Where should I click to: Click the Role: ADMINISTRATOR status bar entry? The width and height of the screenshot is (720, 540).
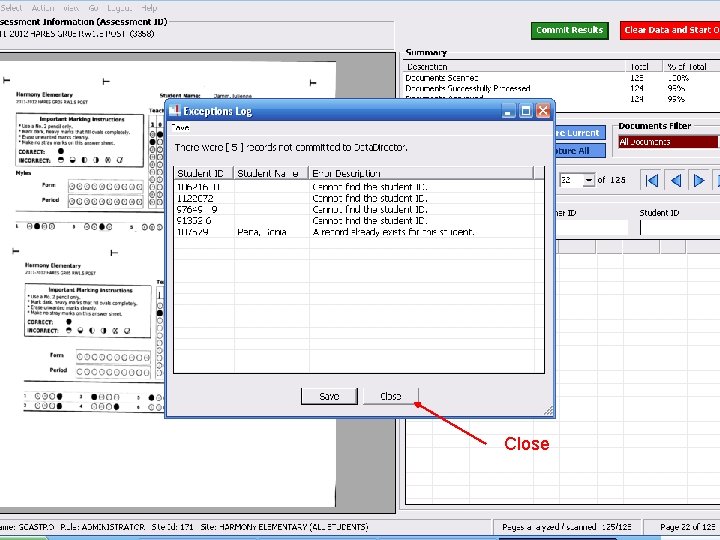[103, 527]
